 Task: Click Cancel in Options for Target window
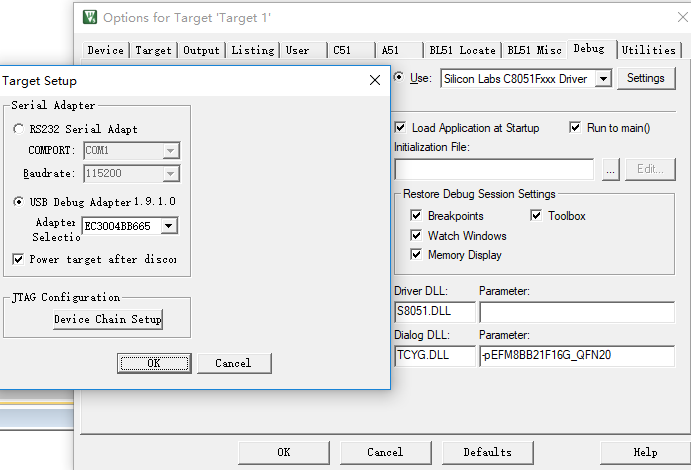coord(386,452)
